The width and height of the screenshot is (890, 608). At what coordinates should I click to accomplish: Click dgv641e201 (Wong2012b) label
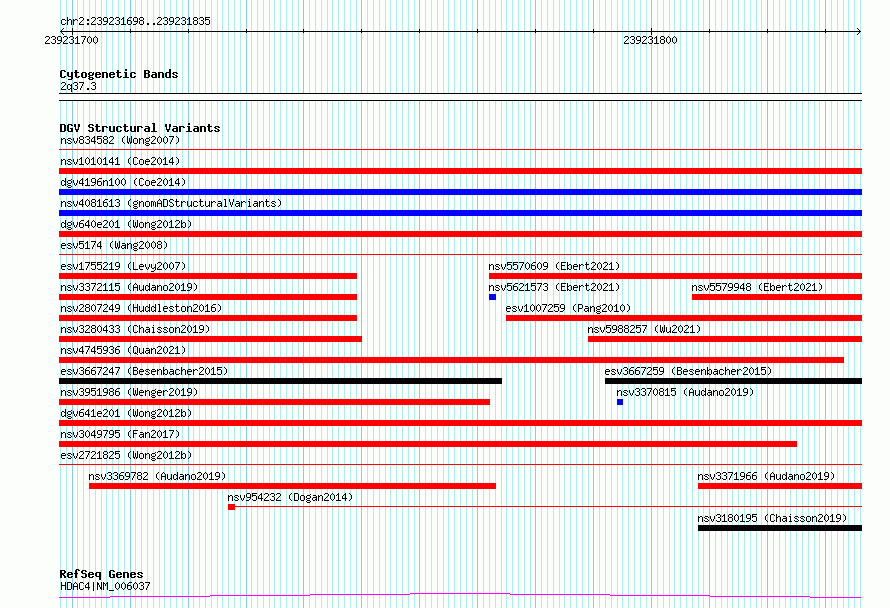[x=126, y=413]
